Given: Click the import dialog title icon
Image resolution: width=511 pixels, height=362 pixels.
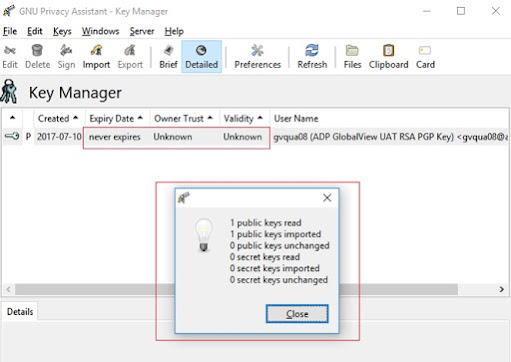Looking at the screenshot, I should tap(184, 198).
